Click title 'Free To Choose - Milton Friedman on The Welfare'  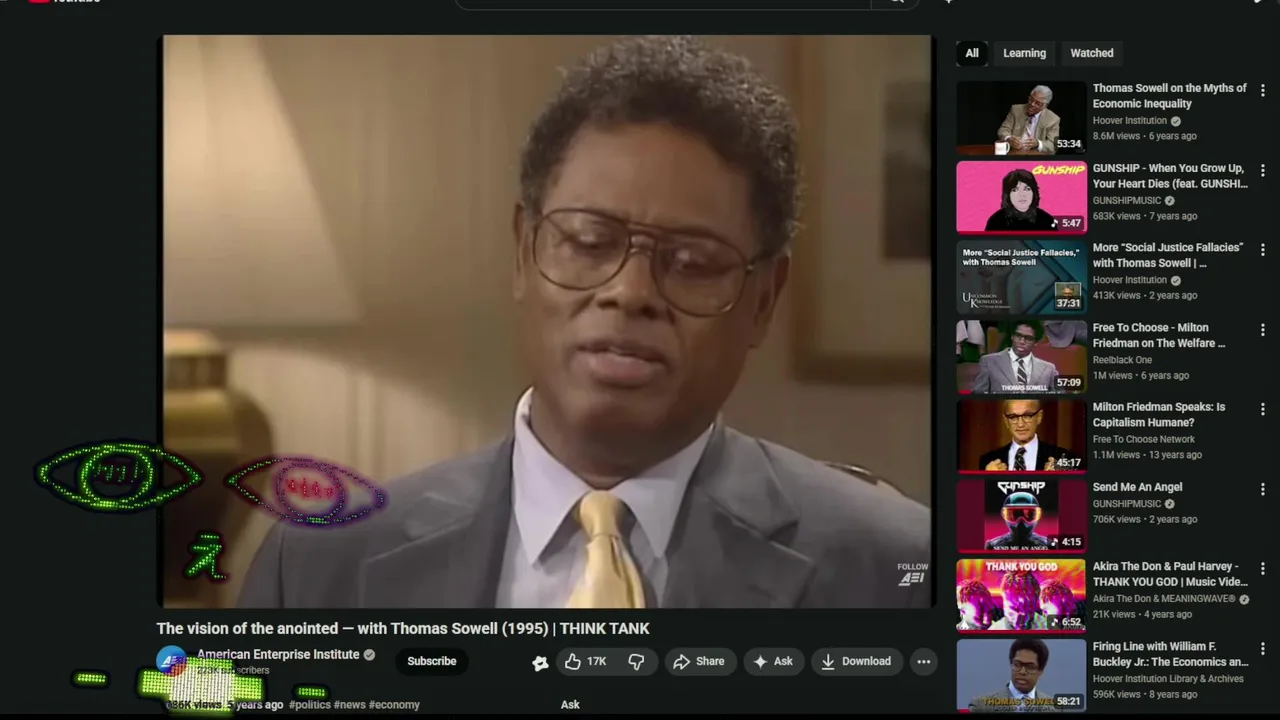[1159, 335]
